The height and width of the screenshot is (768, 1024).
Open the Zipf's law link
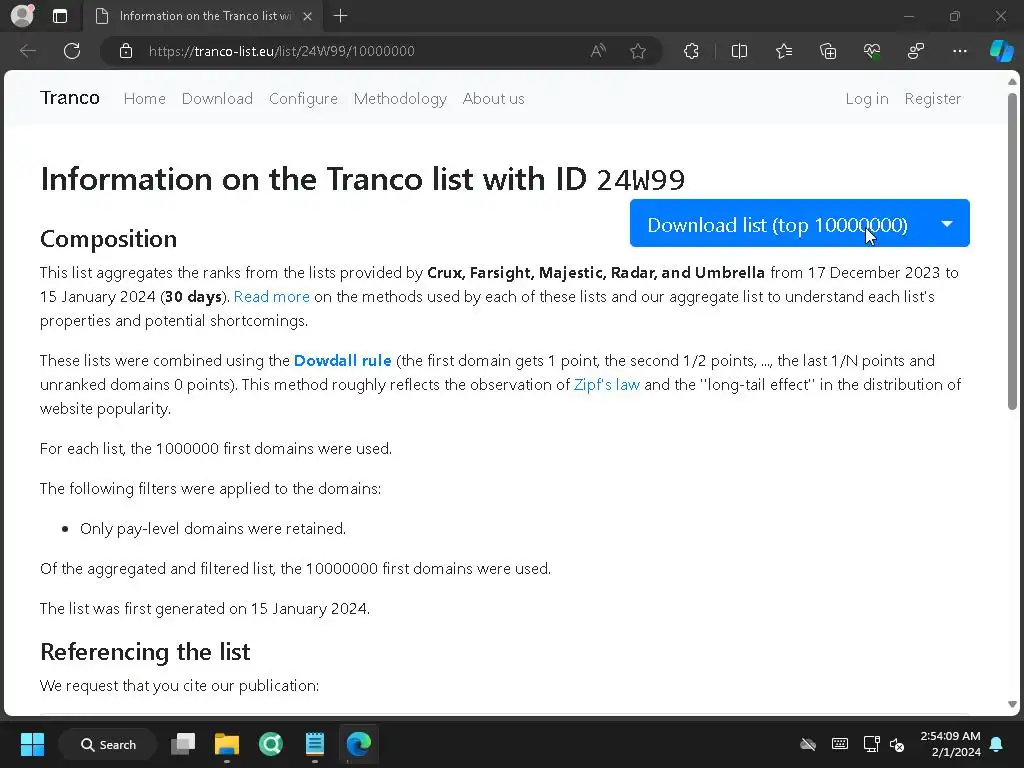[607, 385]
